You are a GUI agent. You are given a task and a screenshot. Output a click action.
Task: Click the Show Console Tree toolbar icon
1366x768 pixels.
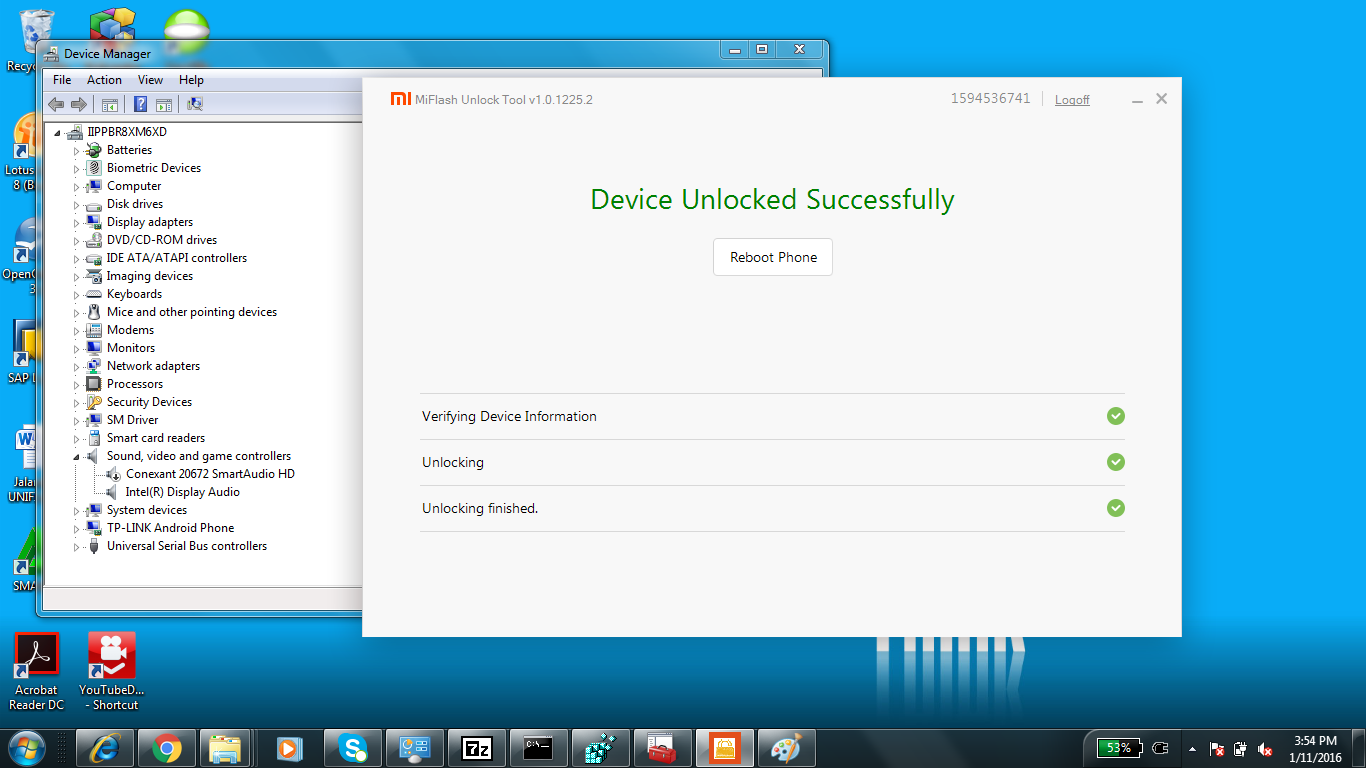(x=110, y=103)
